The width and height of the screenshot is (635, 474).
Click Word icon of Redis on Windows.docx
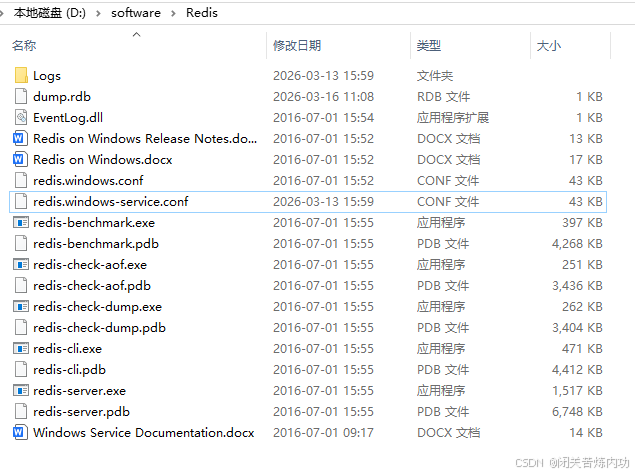coord(21,160)
